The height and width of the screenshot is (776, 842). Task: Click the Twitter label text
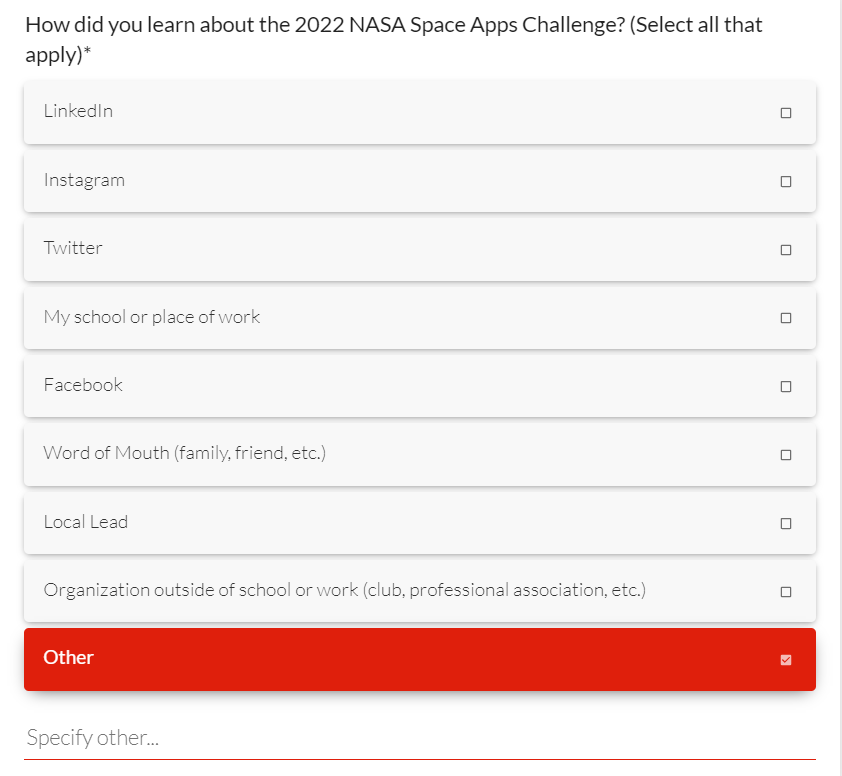pyautogui.click(x=73, y=248)
